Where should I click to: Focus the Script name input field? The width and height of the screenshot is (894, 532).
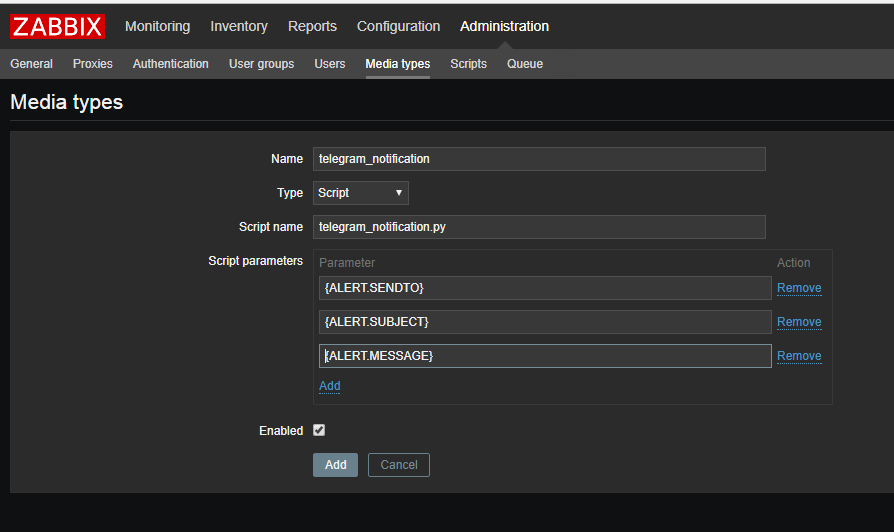click(539, 227)
